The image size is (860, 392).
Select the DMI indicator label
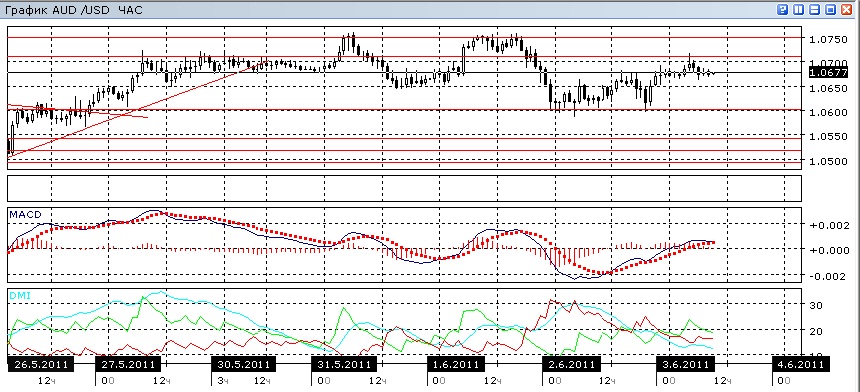coord(20,296)
